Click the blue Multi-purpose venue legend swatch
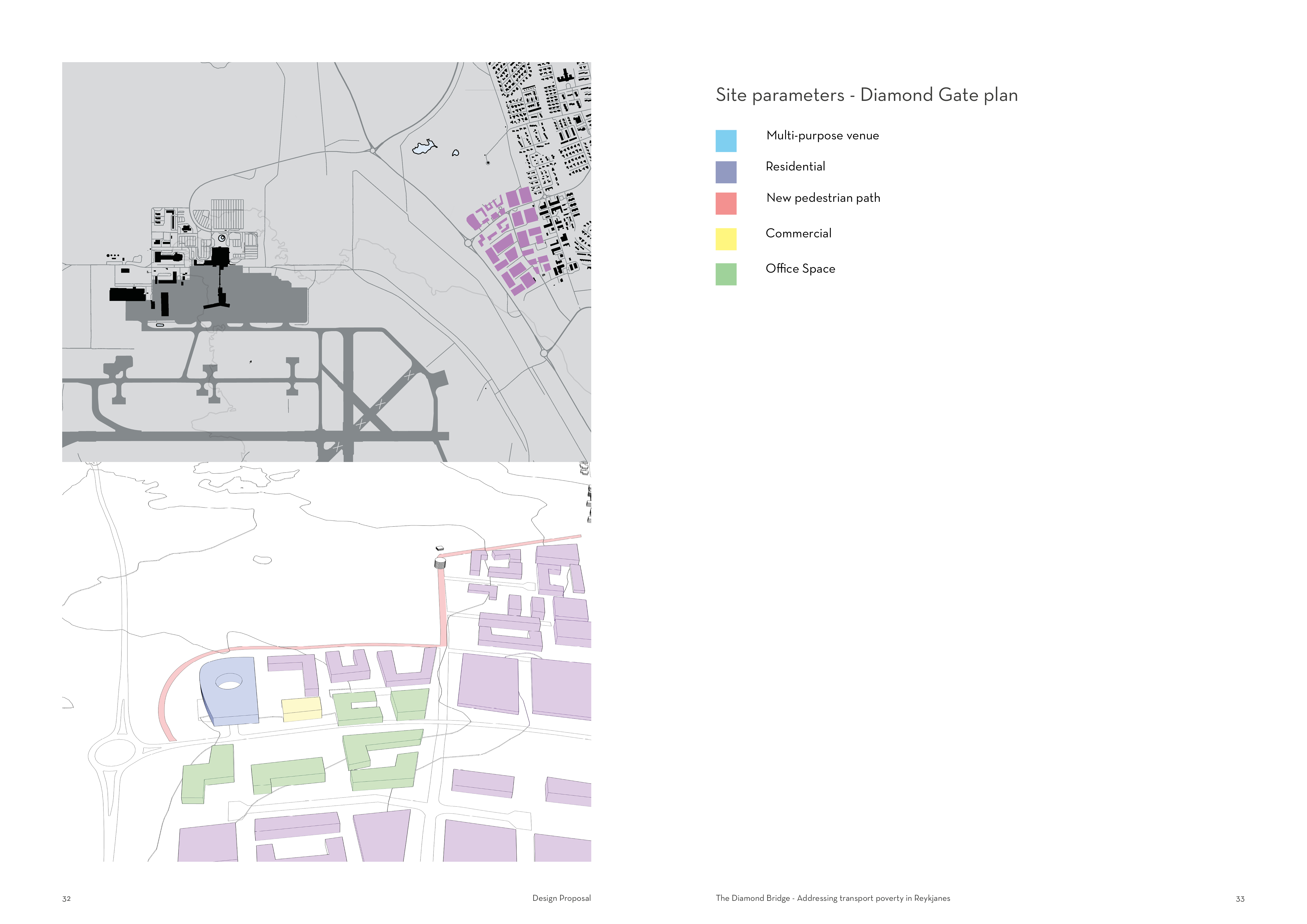Screen dimensions: 1307x924 [x=726, y=141]
